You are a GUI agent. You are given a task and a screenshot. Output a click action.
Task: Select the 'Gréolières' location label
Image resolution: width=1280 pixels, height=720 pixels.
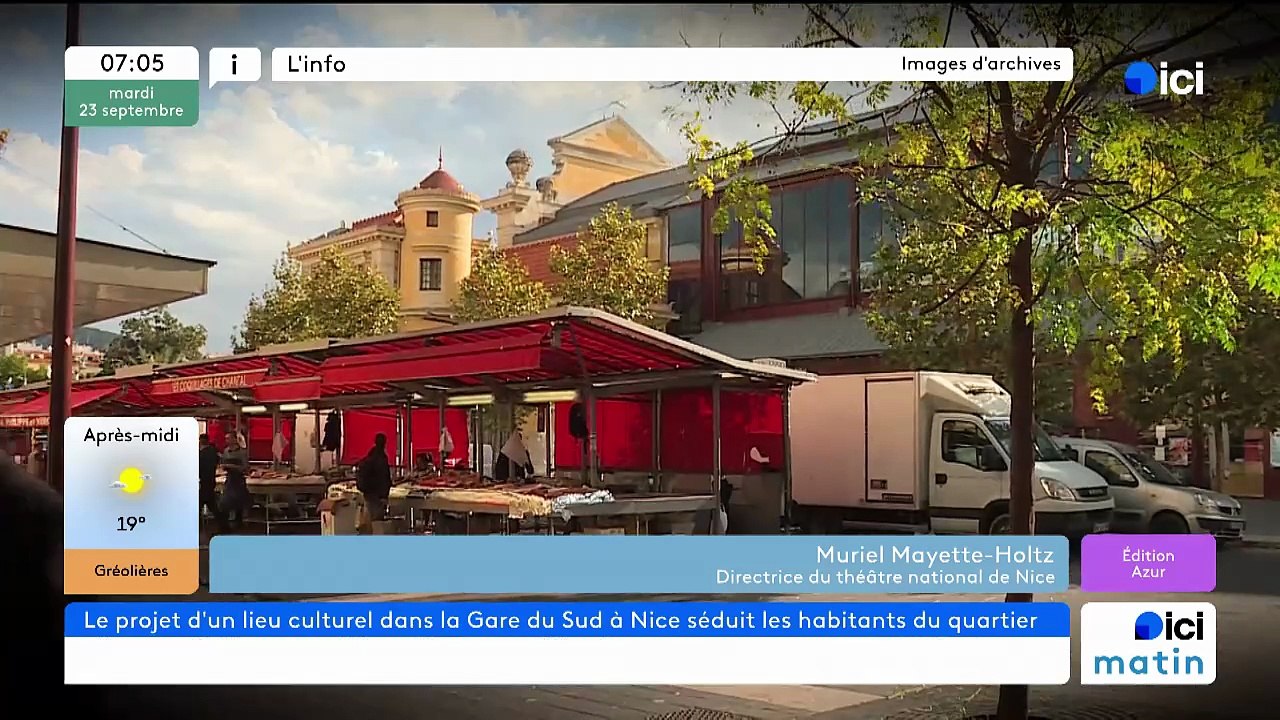click(x=131, y=571)
